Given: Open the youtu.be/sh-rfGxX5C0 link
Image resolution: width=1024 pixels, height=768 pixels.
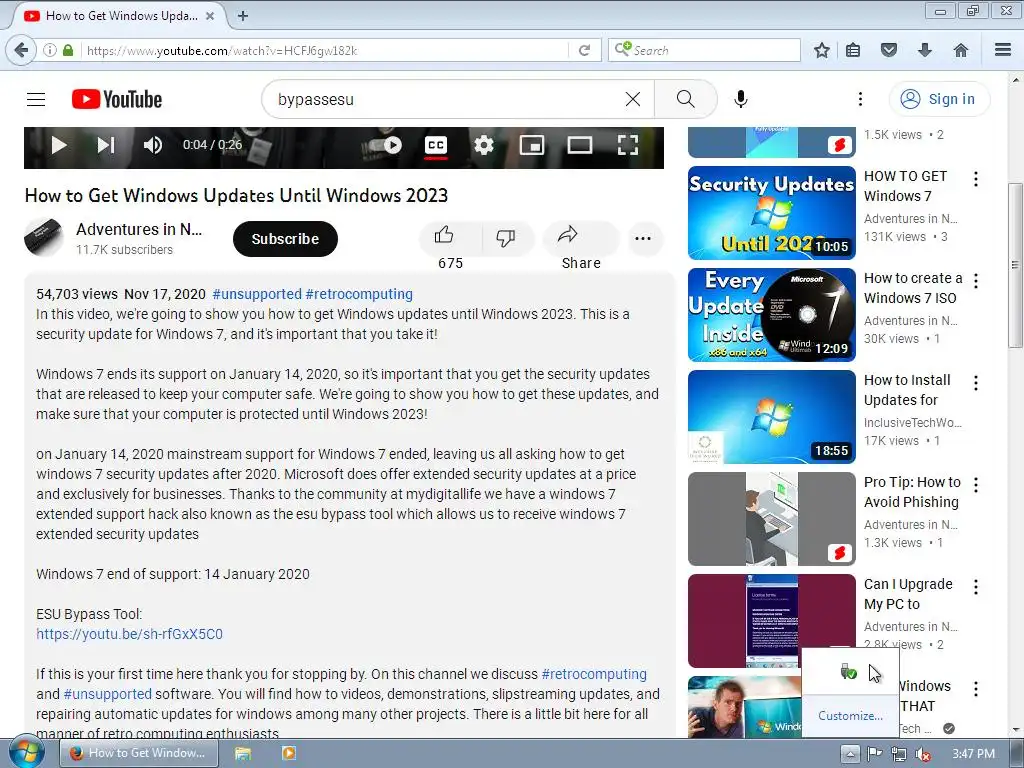Looking at the screenshot, I should tap(129, 634).
